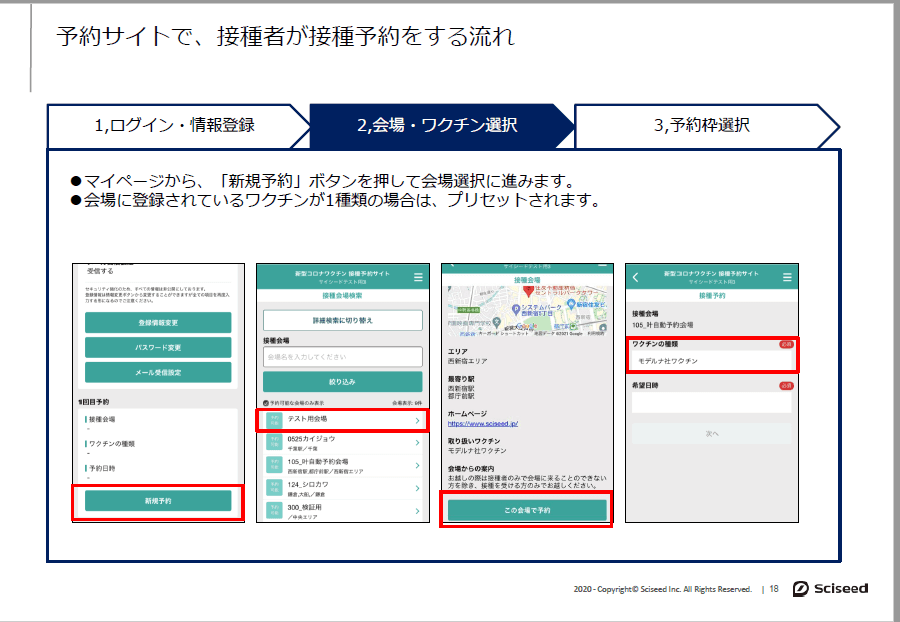Click the red map pin above 接種会場
This screenshot has height=622, width=900.
coord(528,291)
